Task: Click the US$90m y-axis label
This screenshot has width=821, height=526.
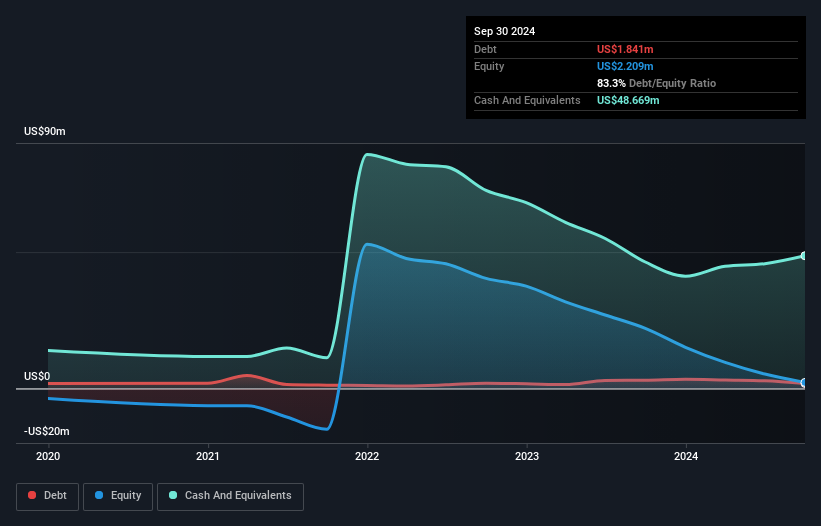Action: coord(45,131)
